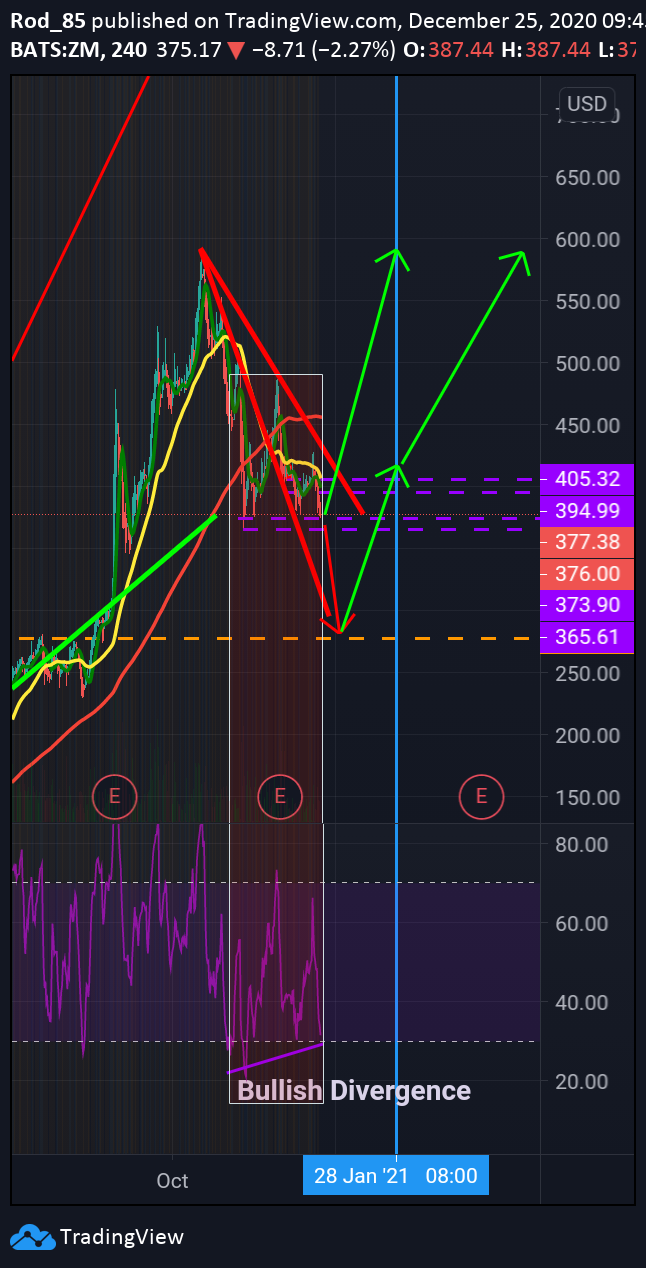Click the 394.99 price label

587,510
